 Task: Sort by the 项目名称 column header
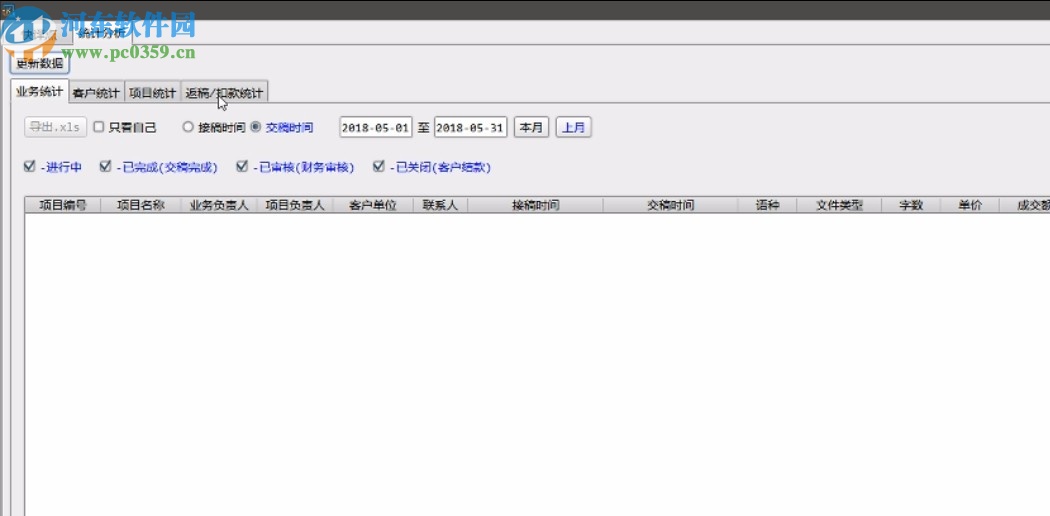141,205
